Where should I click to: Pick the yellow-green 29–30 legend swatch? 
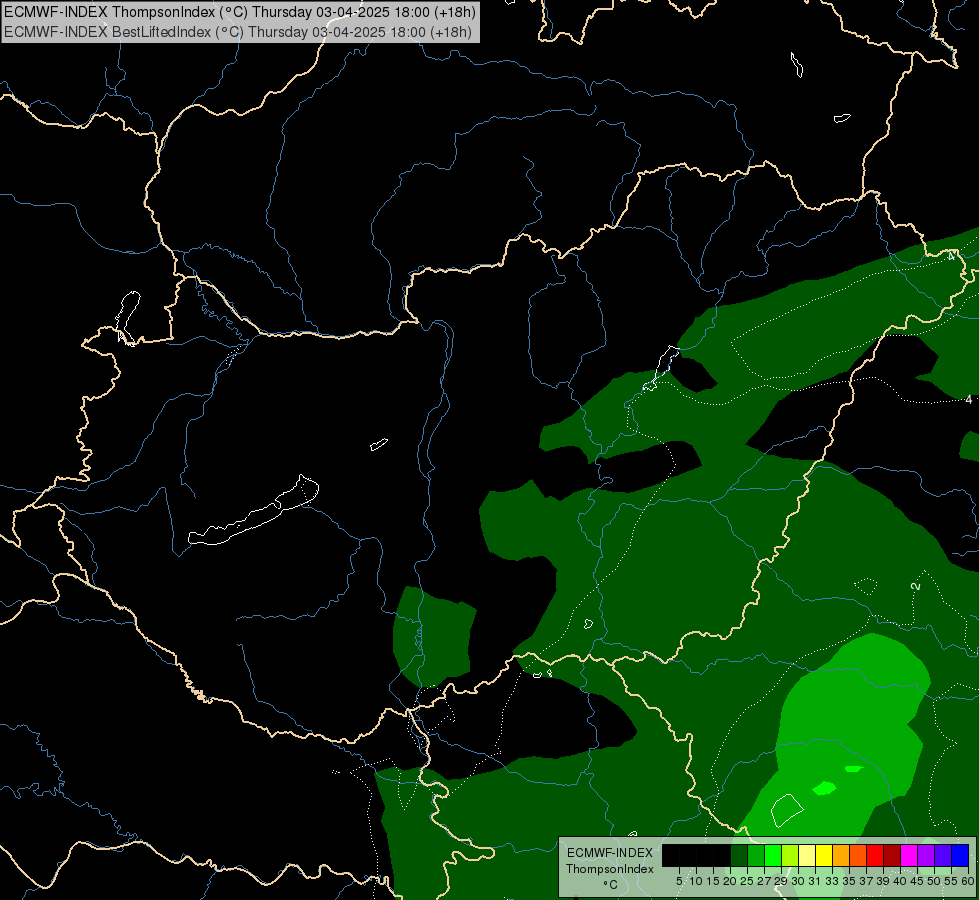(790, 855)
